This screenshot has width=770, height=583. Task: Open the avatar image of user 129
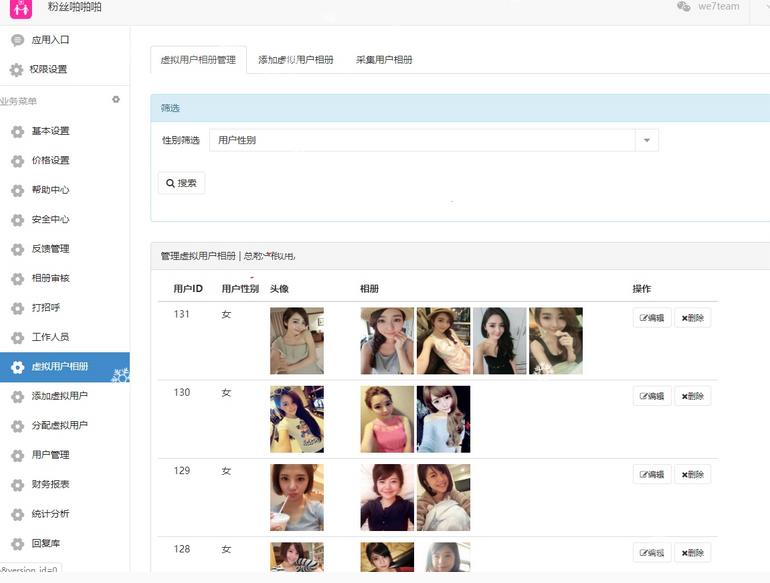click(297, 498)
